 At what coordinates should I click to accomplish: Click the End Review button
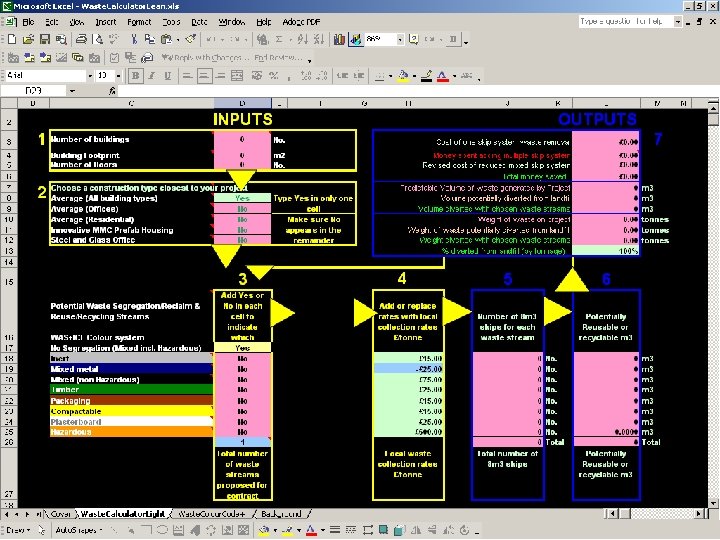[278, 57]
